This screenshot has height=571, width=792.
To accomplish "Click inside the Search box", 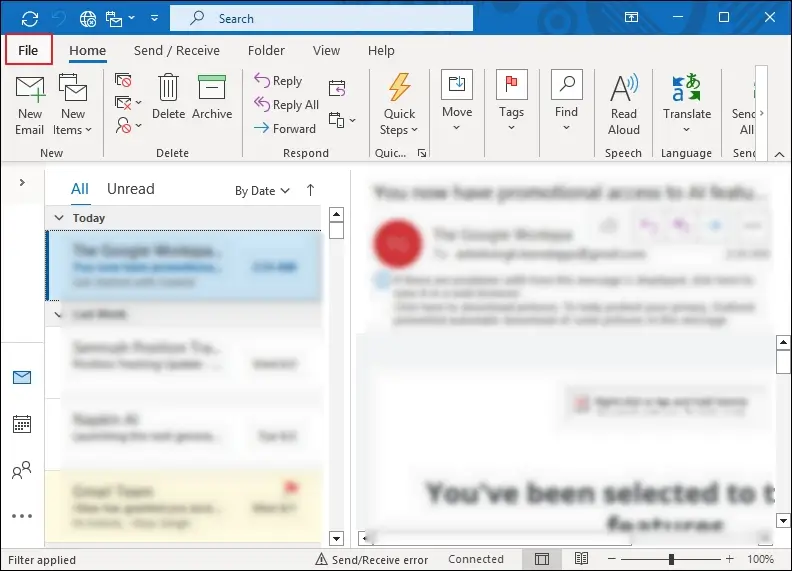I will (x=321, y=19).
